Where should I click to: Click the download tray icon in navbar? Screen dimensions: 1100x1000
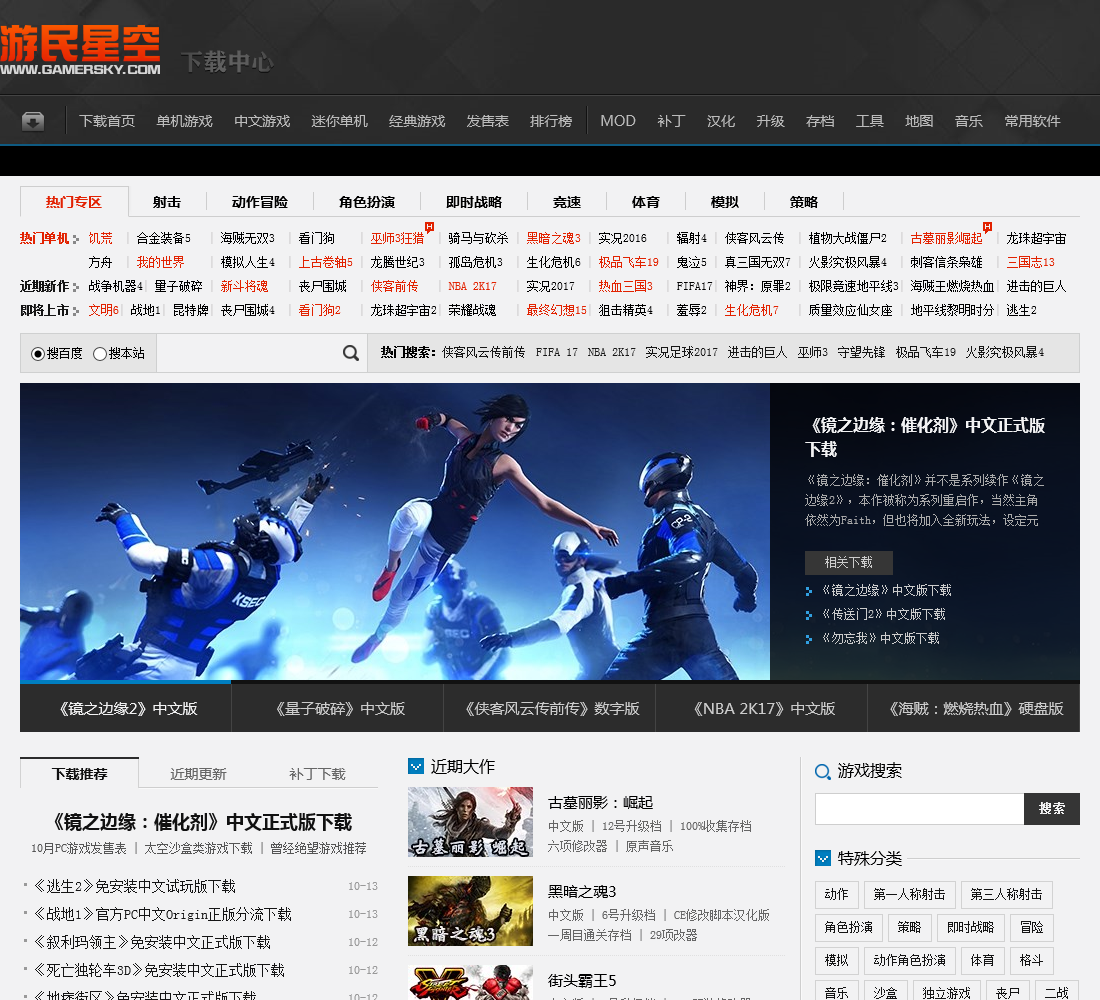(32, 121)
